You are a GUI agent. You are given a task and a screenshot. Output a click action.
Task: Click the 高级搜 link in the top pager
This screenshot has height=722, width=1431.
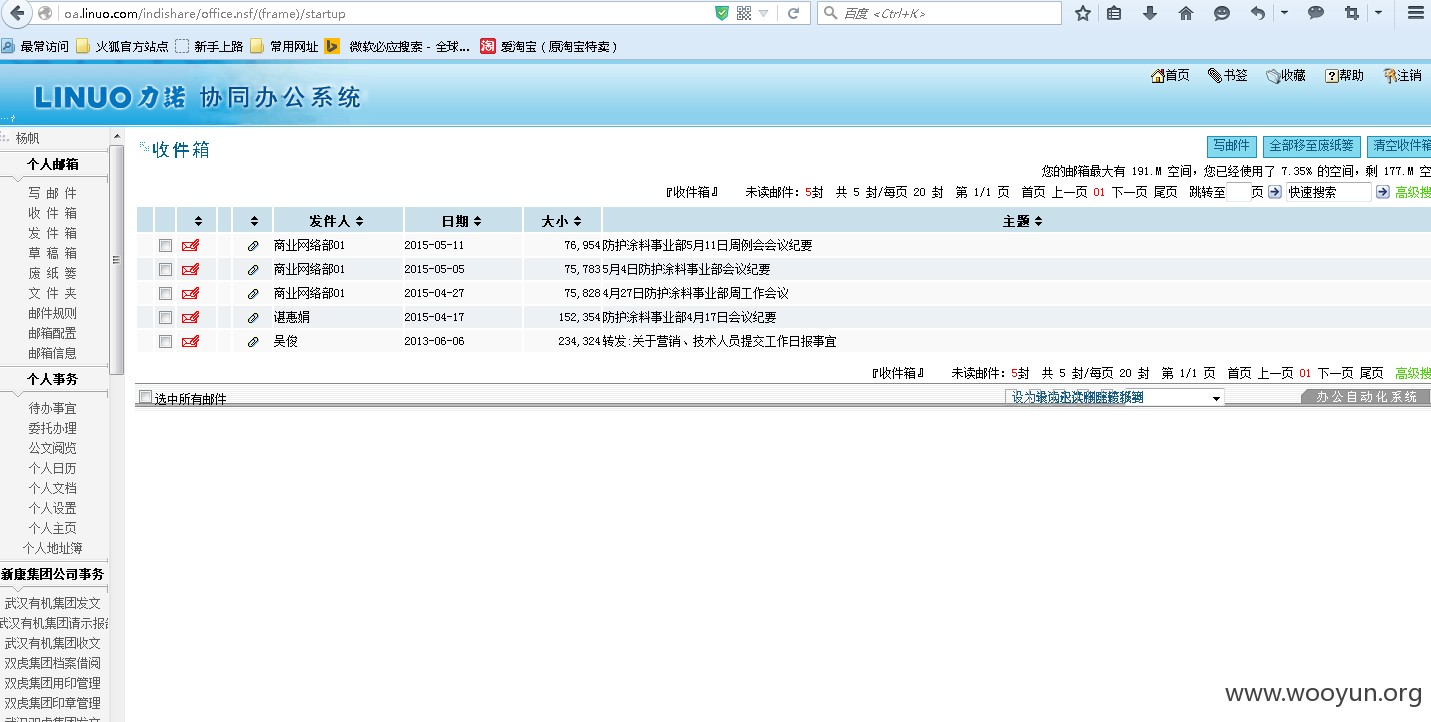click(1413, 192)
